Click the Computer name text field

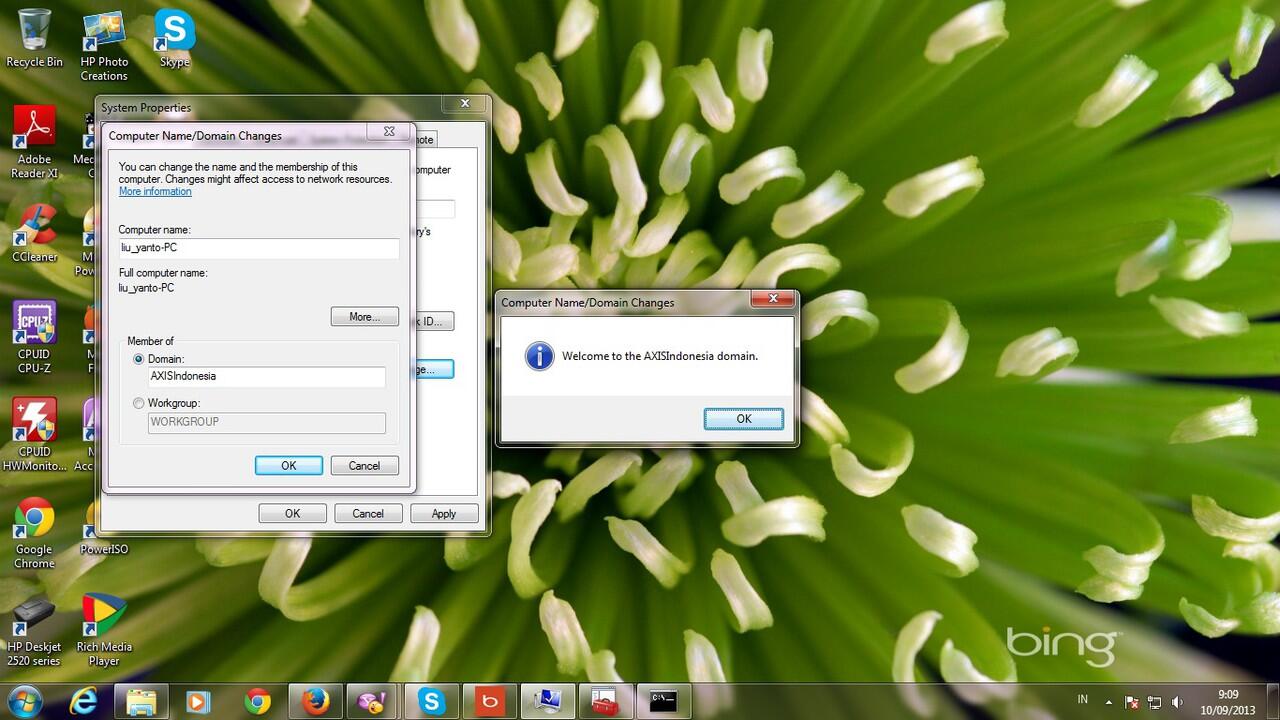click(259, 249)
